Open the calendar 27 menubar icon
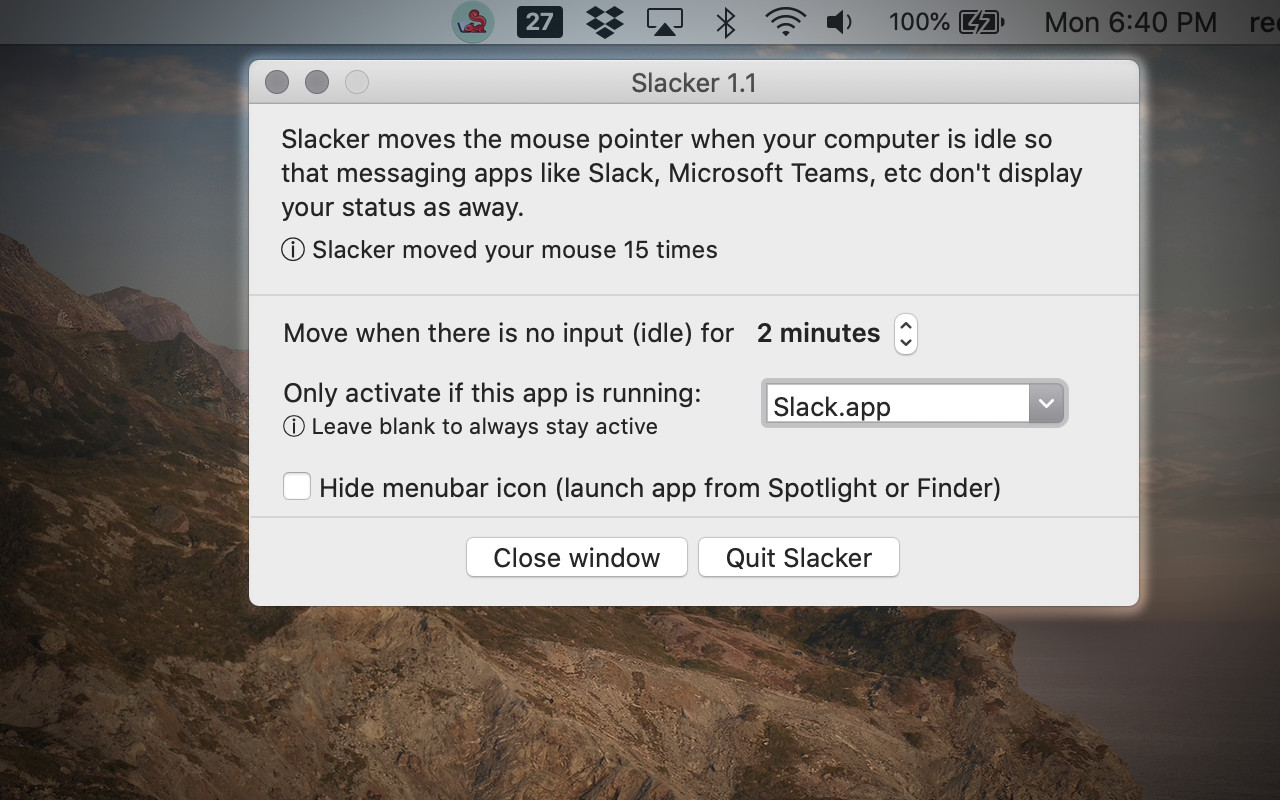This screenshot has height=800, width=1280. 539,21
